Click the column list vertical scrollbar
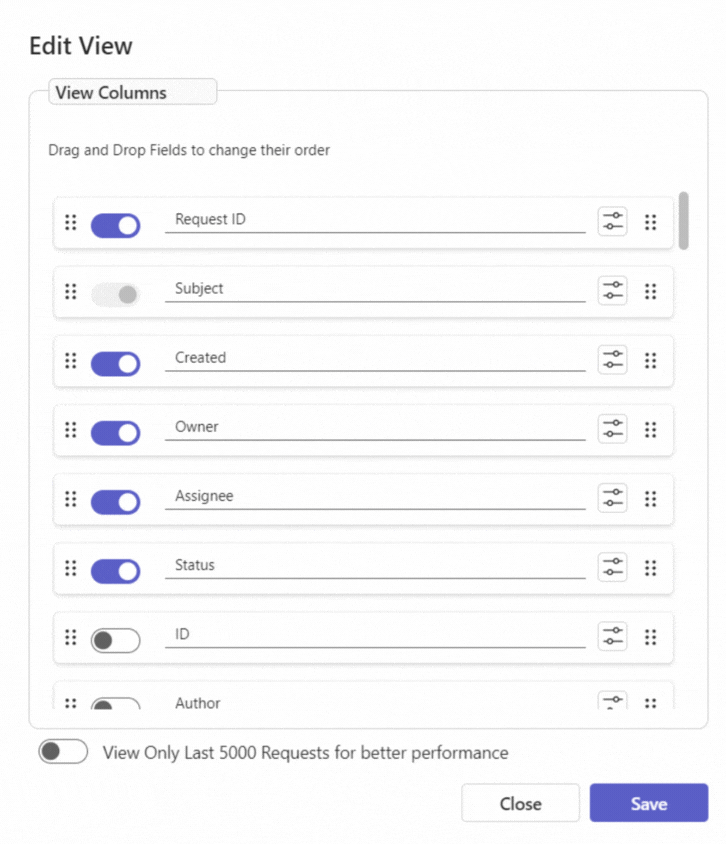Image resolution: width=726 pixels, height=844 pixels. point(683,221)
